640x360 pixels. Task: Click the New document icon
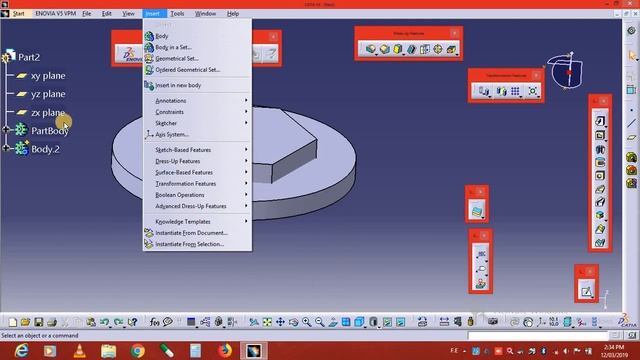[13, 322]
